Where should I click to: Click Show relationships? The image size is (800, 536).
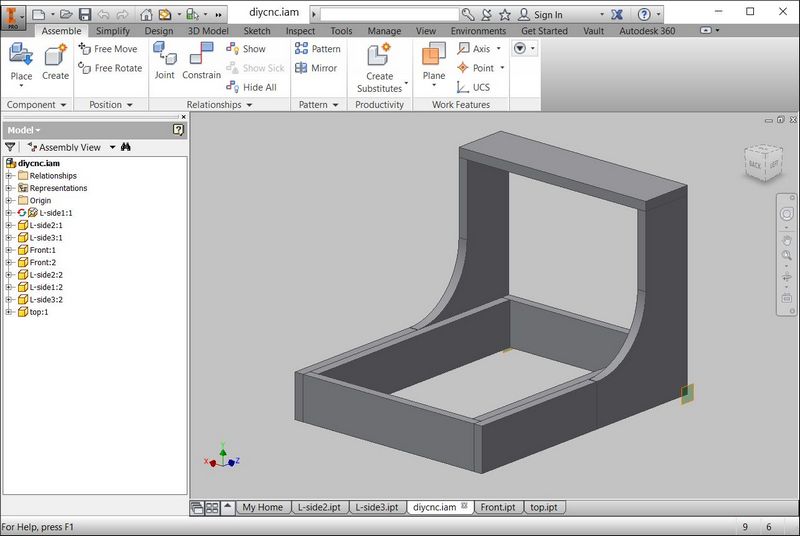[246, 49]
